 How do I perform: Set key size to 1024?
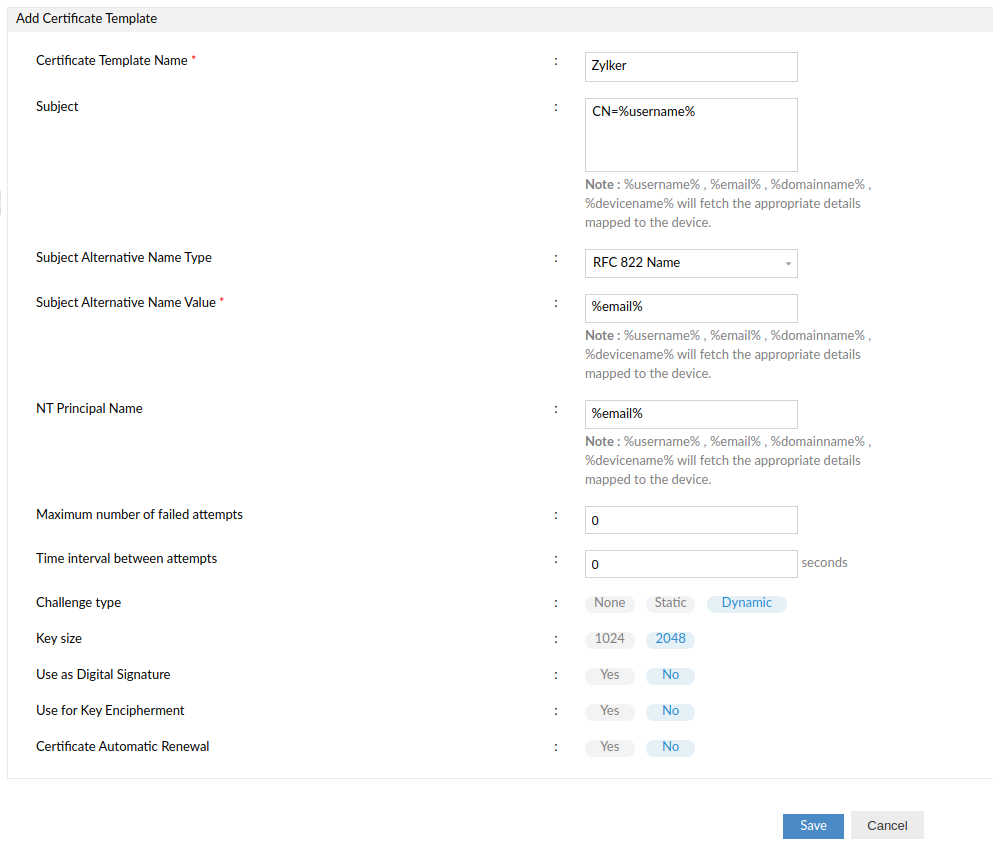609,639
